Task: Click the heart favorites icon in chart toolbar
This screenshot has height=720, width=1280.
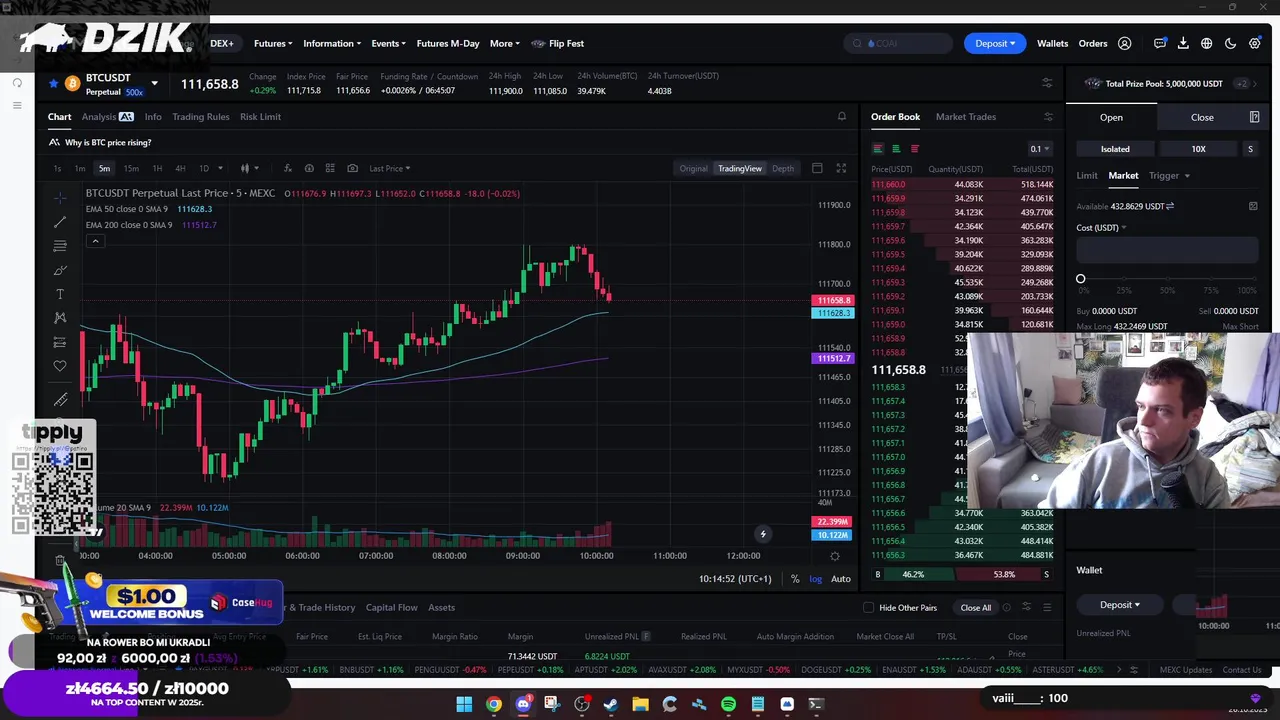Action: (x=60, y=366)
